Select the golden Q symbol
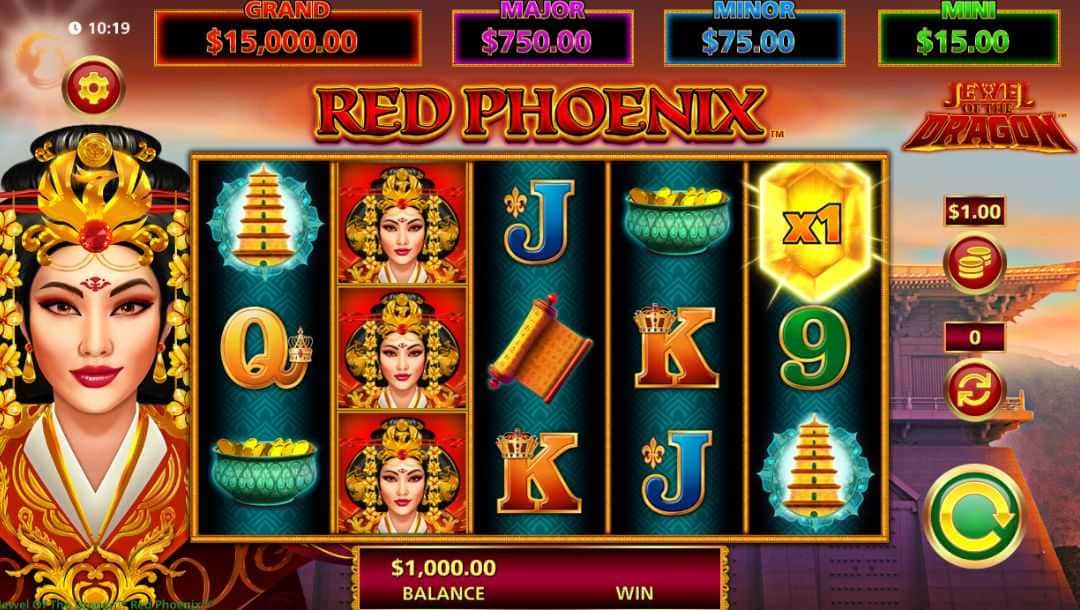1080x610 pixels. click(266, 347)
